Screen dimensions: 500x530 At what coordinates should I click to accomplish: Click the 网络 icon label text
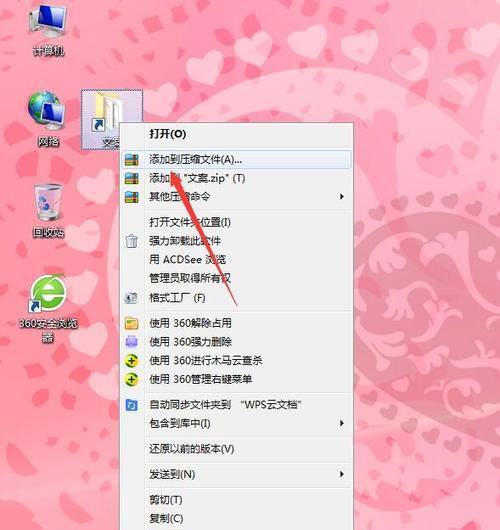click(x=48, y=142)
